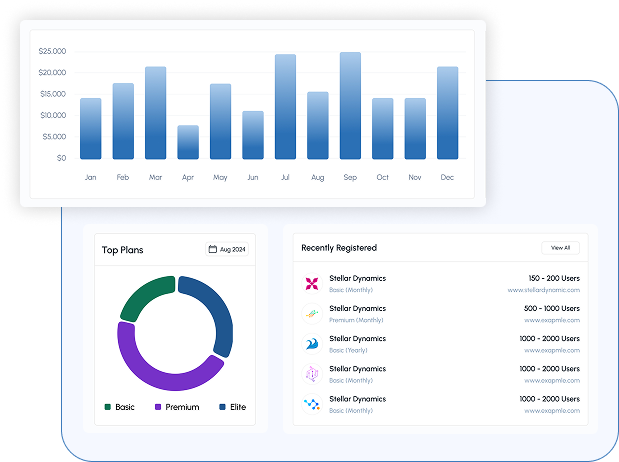Click the calendar icon in Top Plans
Image resolution: width=619 pixels, height=462 pixels.
point(213,249)
